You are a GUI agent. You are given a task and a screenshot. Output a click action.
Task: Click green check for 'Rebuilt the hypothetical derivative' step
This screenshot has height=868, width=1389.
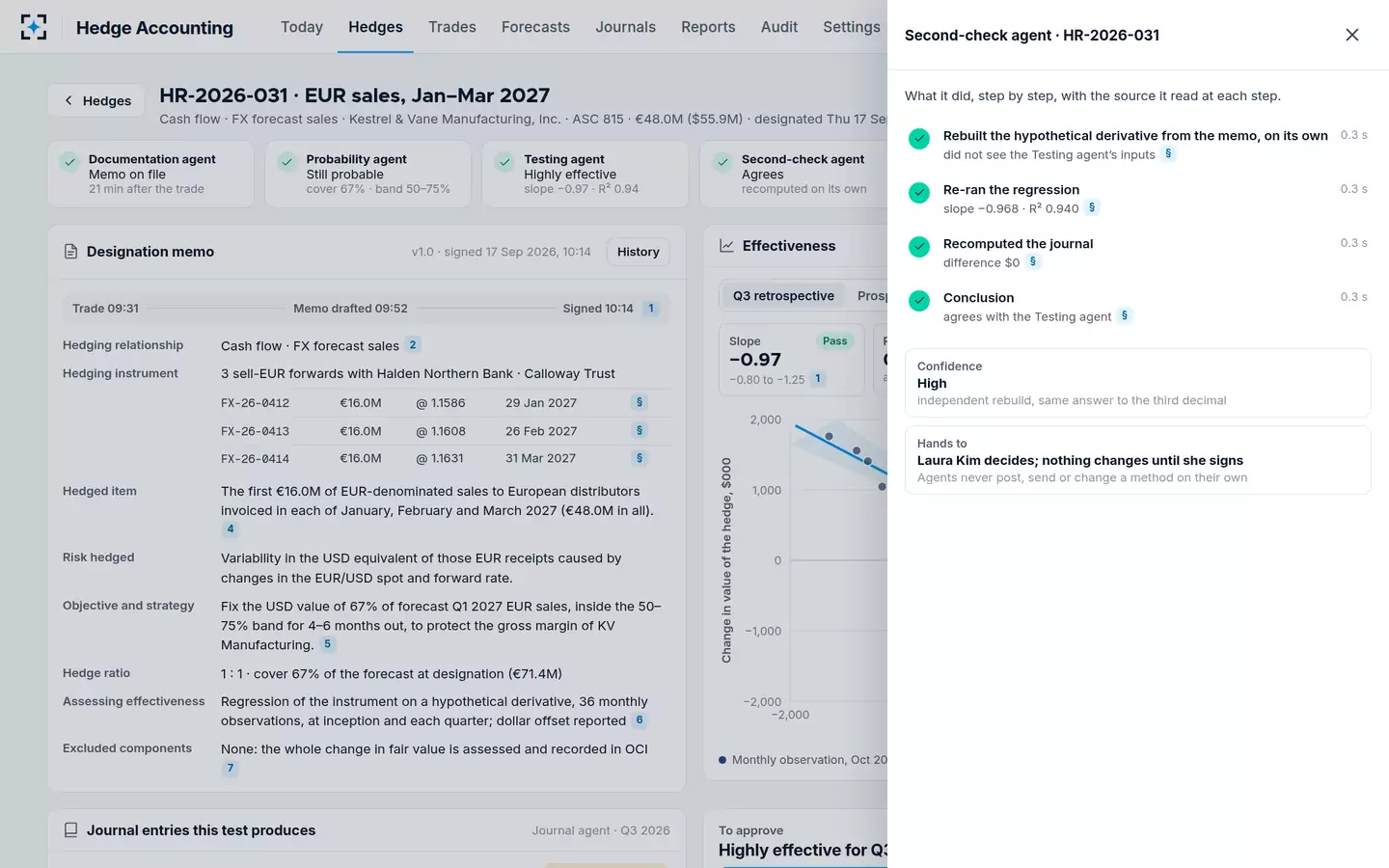coord(920,139)
